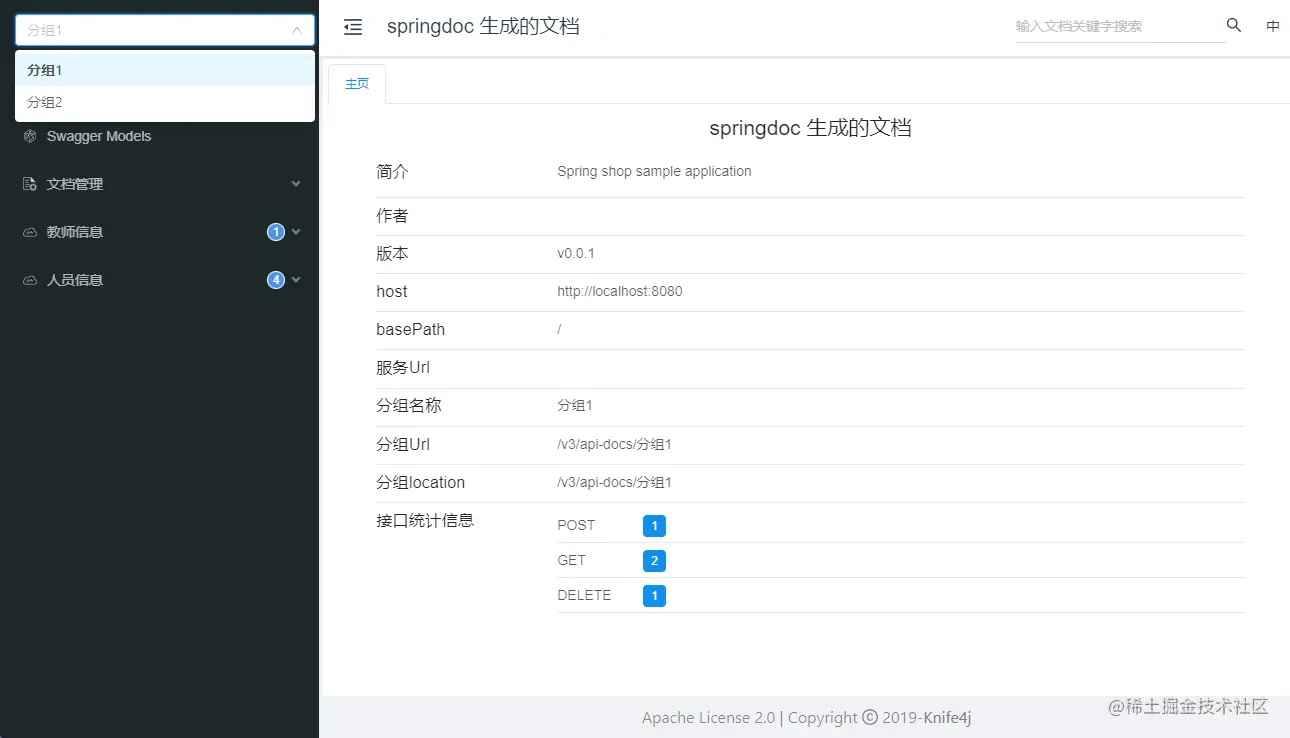Screen dimensions: 1290x738
Task: Click the 作者 row label
Action: pos(392,216)
